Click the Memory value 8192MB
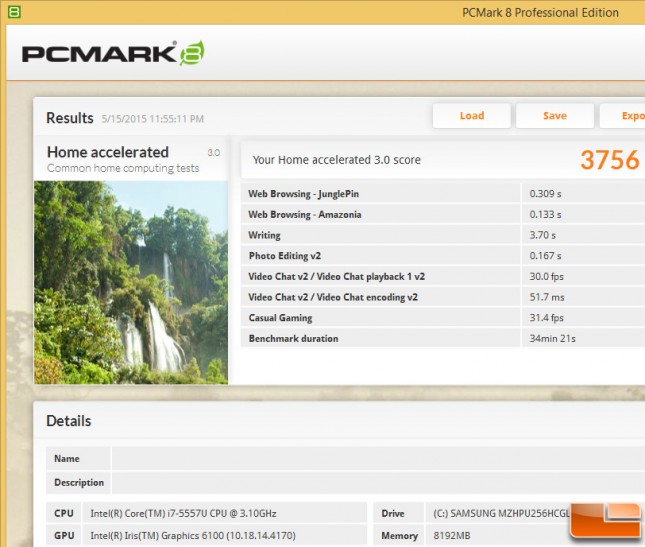This screenshot has width=645, height=547. [452, 535]
